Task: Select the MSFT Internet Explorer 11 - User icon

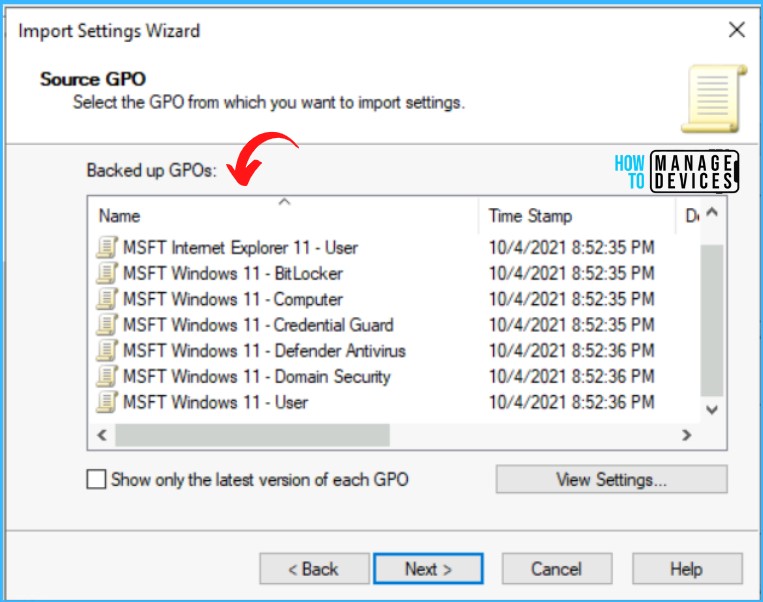Action: (107, 247)
